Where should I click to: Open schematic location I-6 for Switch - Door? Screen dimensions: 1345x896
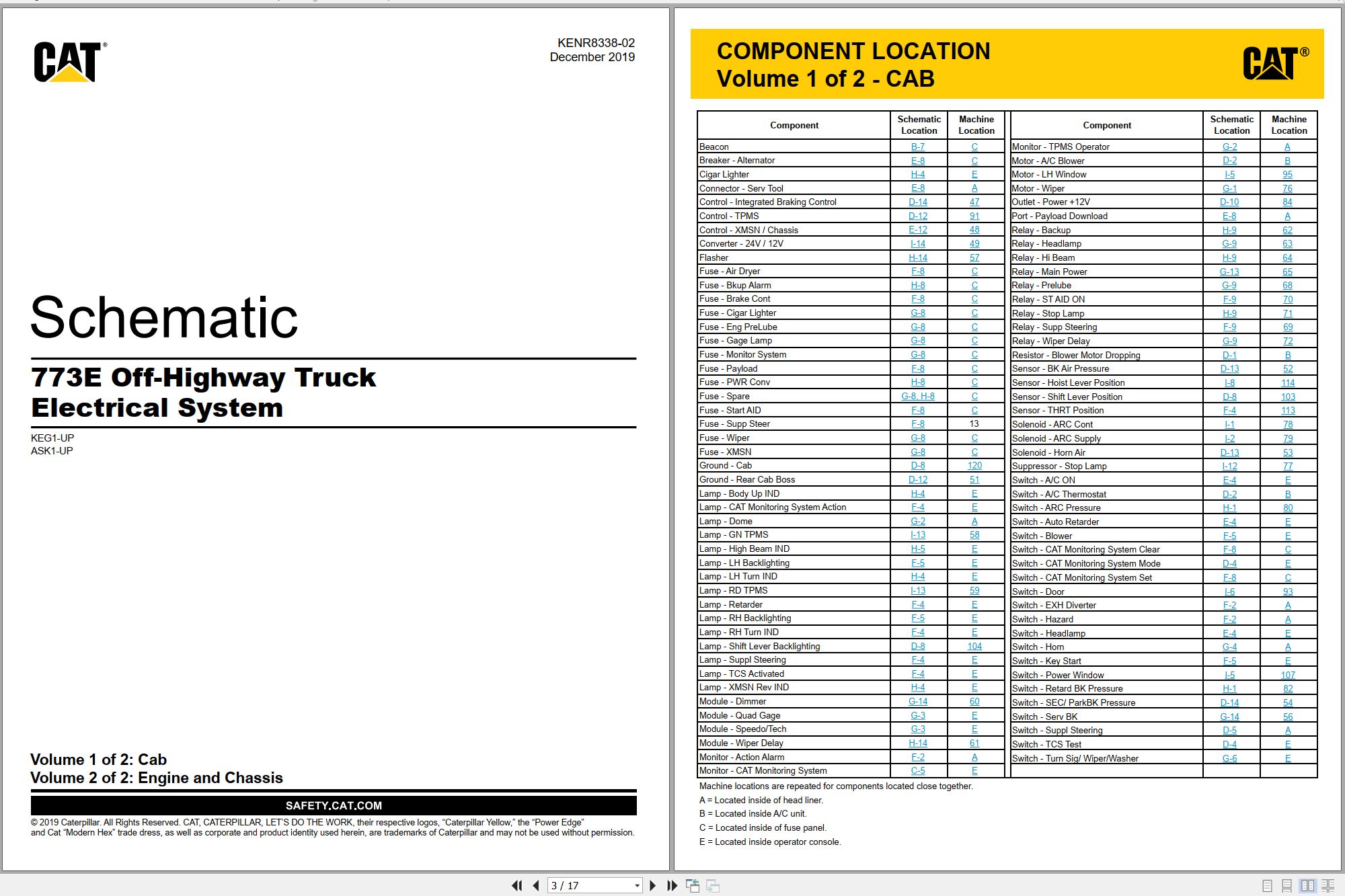click(1229, 592)
